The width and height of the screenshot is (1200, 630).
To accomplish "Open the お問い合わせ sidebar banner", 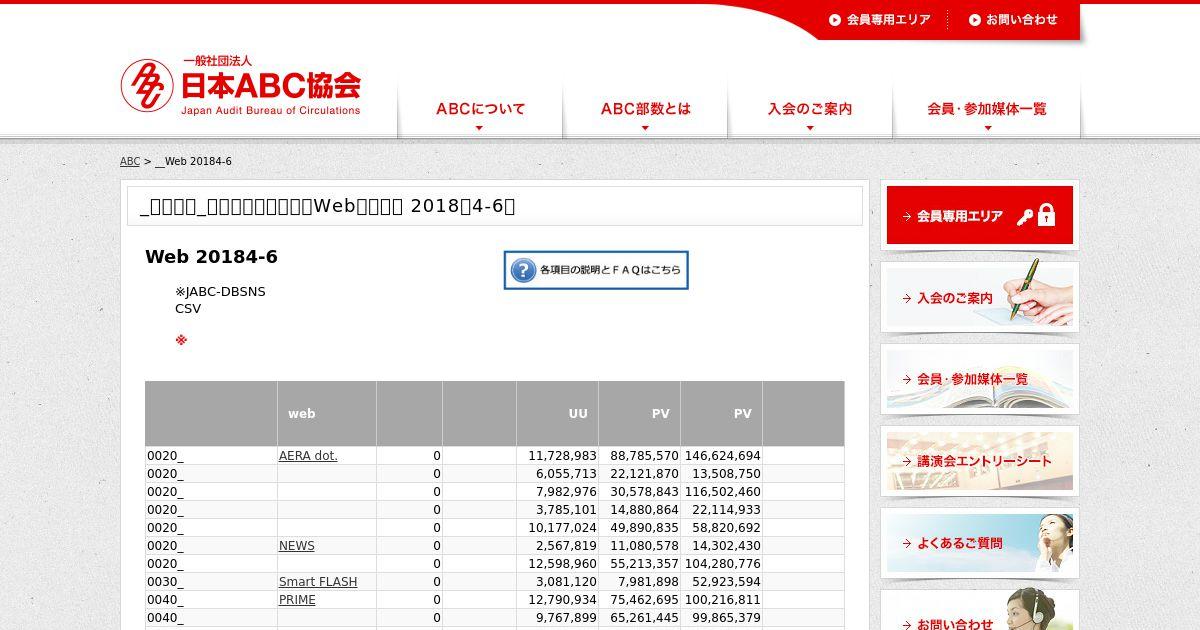I will pos(980,612).
